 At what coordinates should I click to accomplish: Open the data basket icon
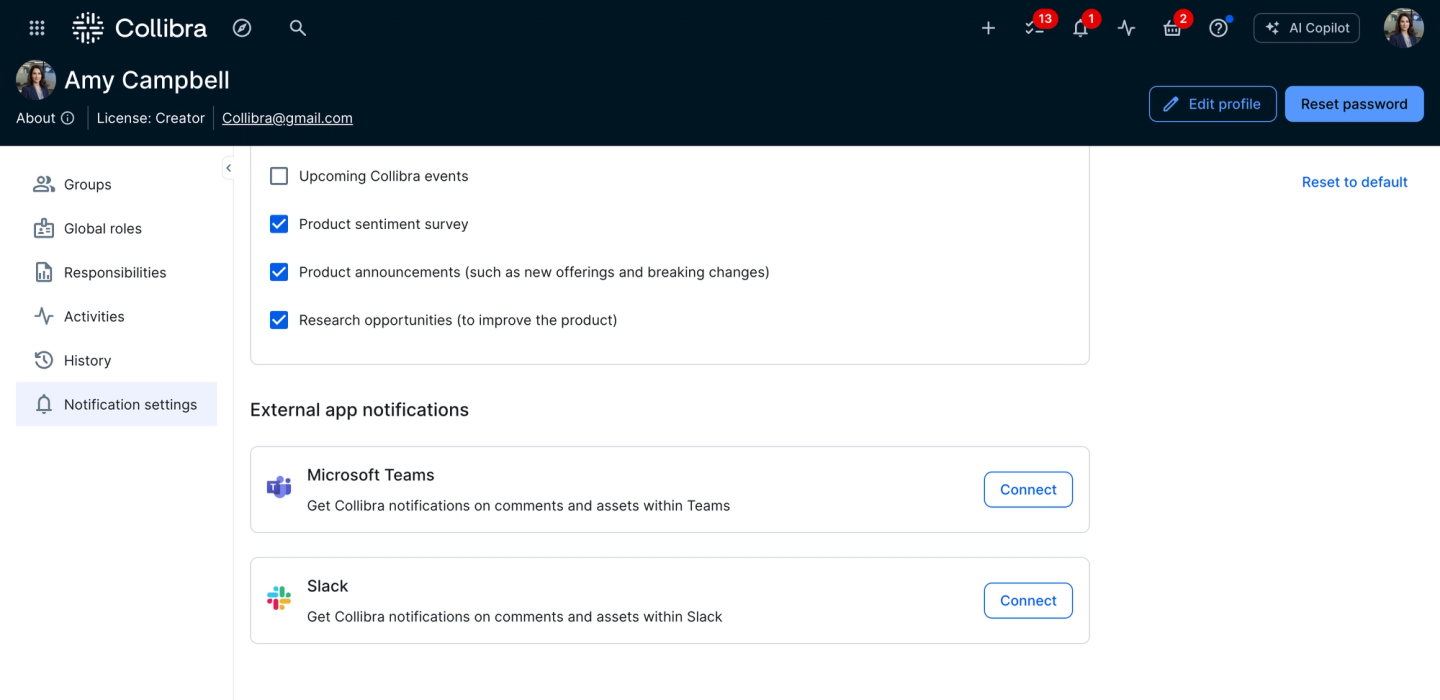pos(1173,28)
